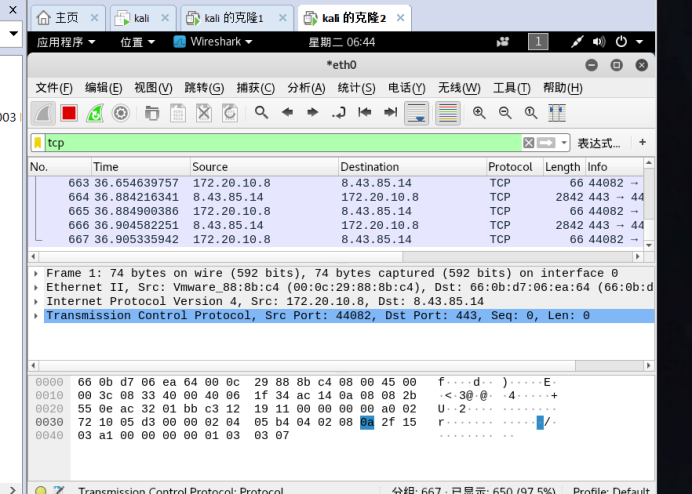Viewport: 692px width, 494px height.
Task: Go back to previous packet arrow
Action: (x=287, y=113)
